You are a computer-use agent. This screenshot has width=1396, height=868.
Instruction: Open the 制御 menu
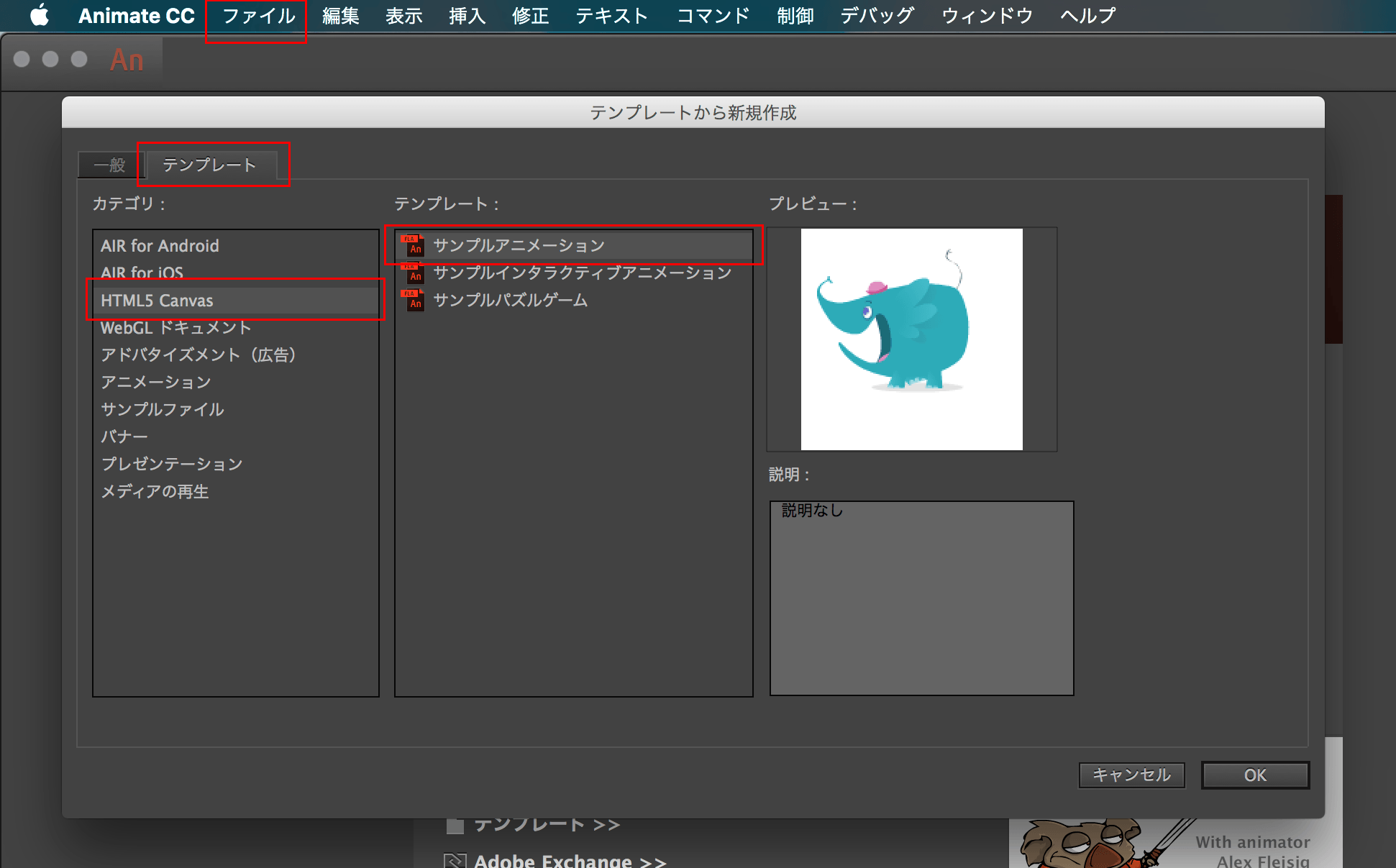pyautogui.click(x=795, y=16)
